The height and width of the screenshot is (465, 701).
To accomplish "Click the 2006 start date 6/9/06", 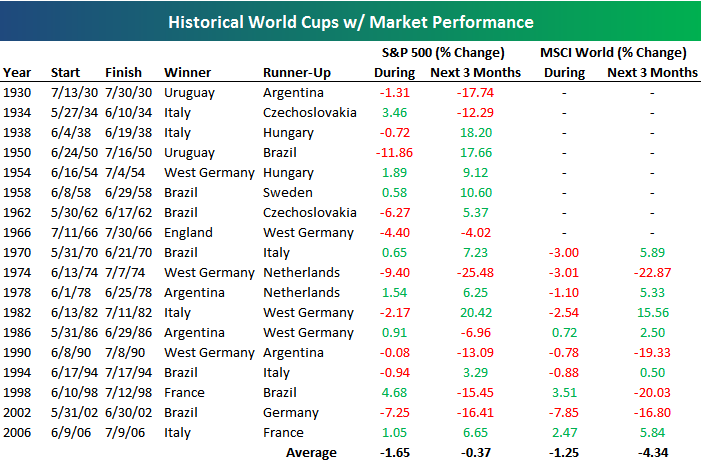I will [x=71, y=432].
